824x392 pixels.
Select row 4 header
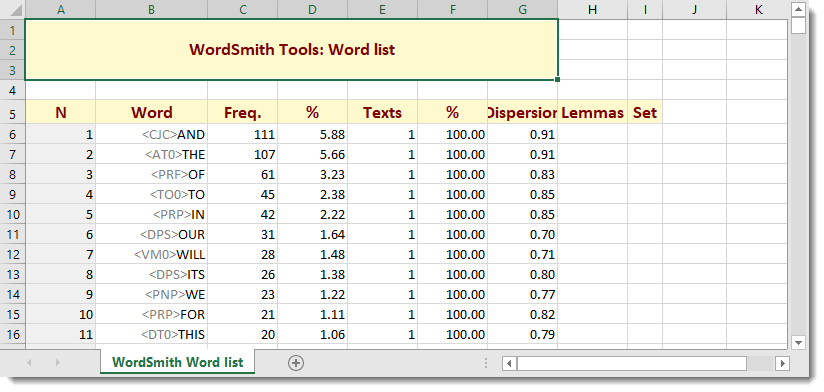[12, 90]
